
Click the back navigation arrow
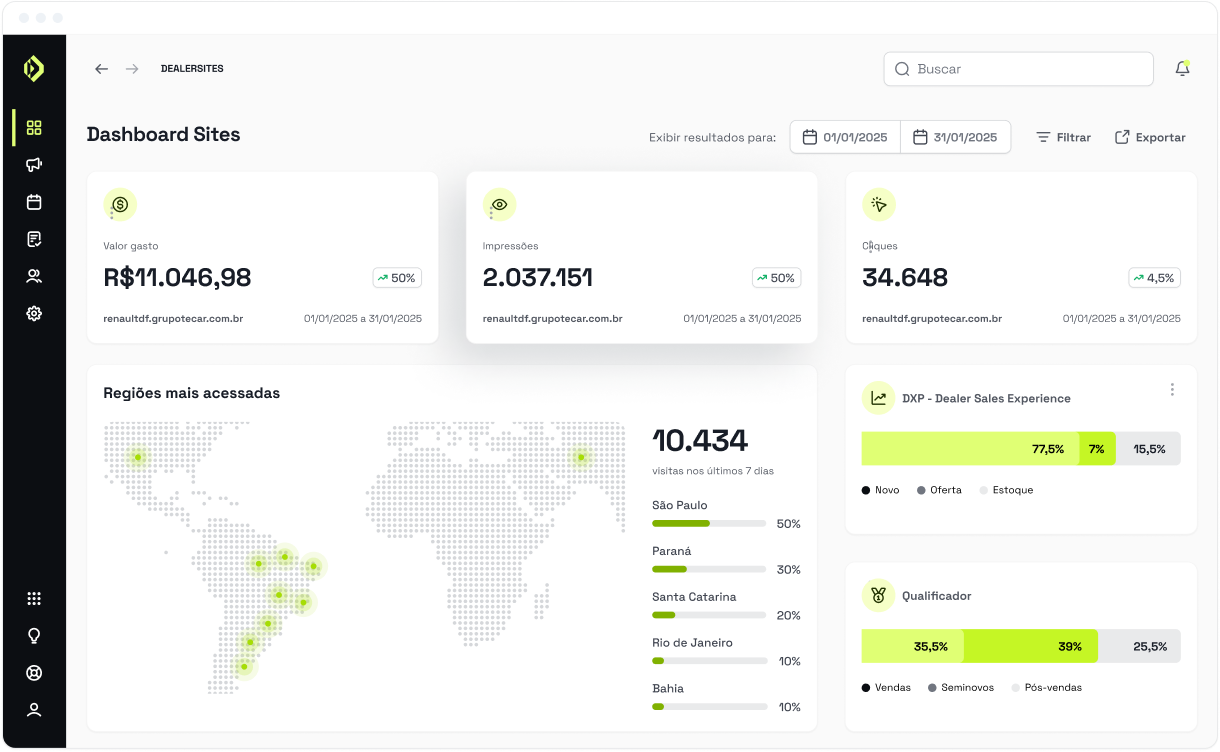(101, 69)
